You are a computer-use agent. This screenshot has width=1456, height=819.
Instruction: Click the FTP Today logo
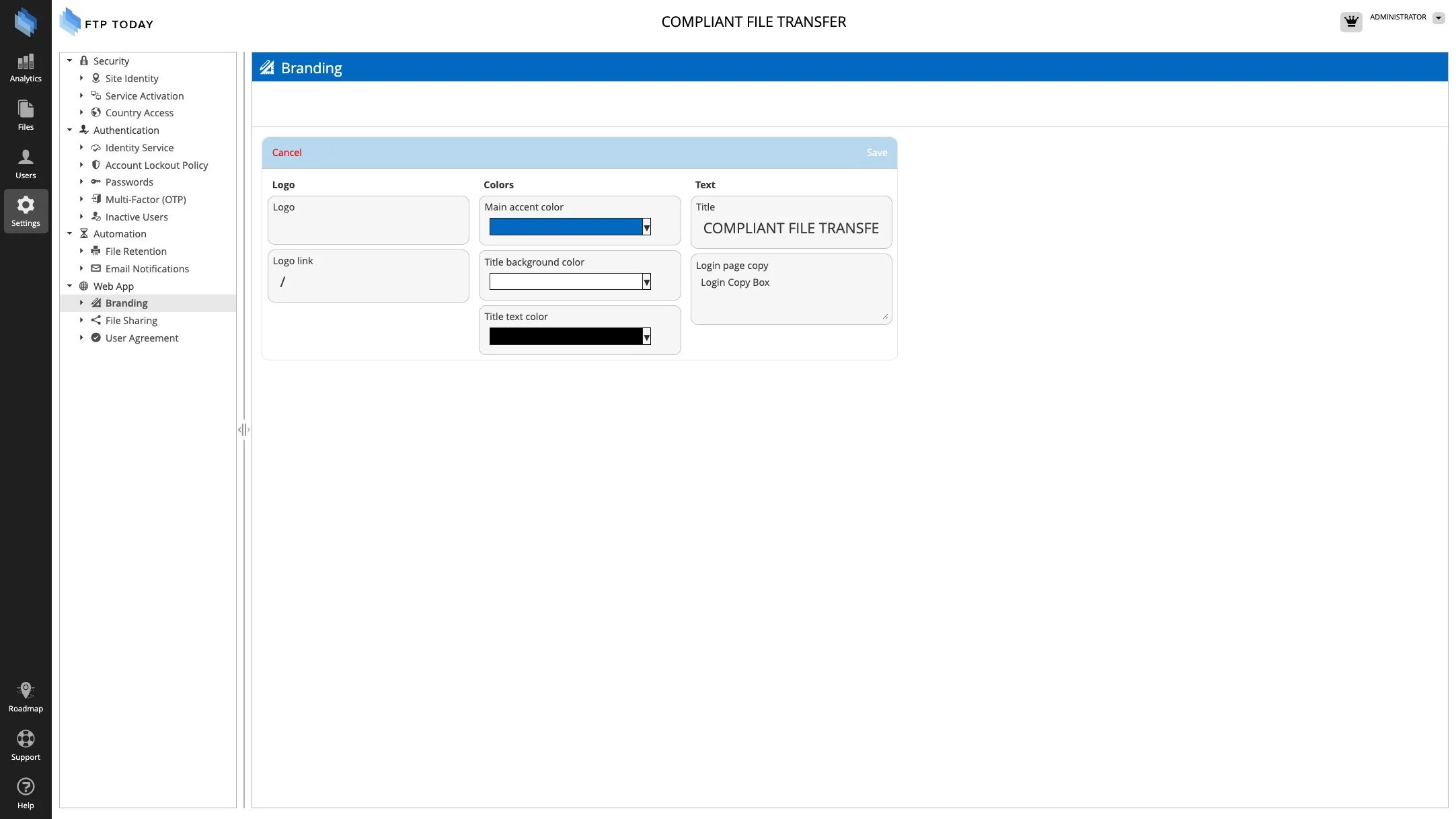pyautogui.click(x=106, y=23)
